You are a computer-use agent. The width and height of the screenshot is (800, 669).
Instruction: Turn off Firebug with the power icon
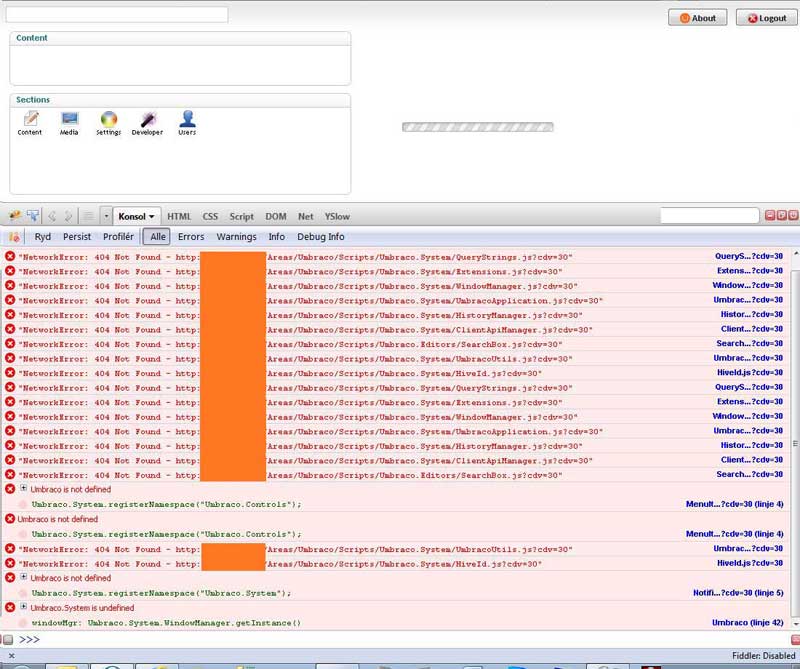coord(793,216)
